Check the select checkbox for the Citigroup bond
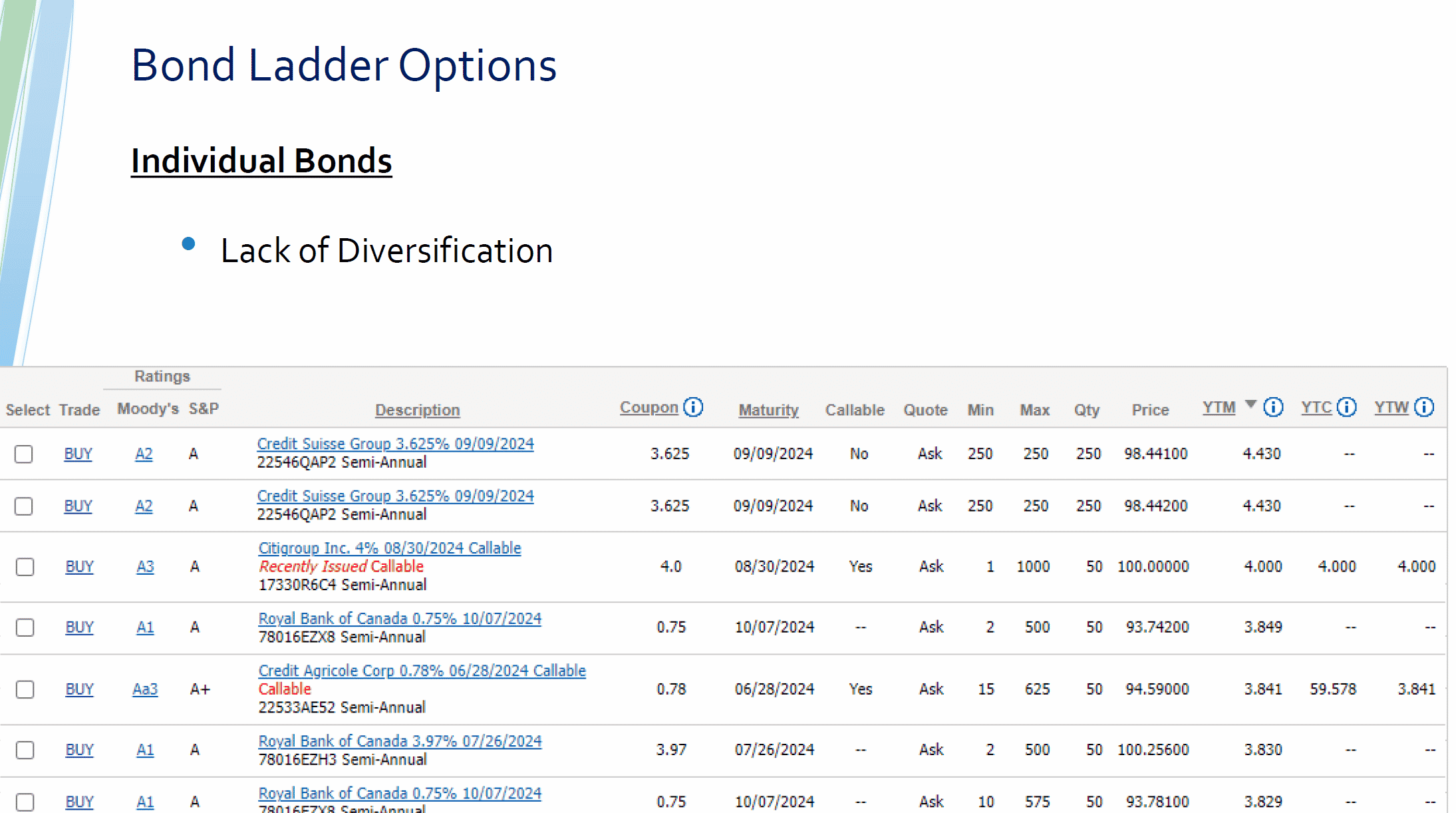 pos(25,567)
